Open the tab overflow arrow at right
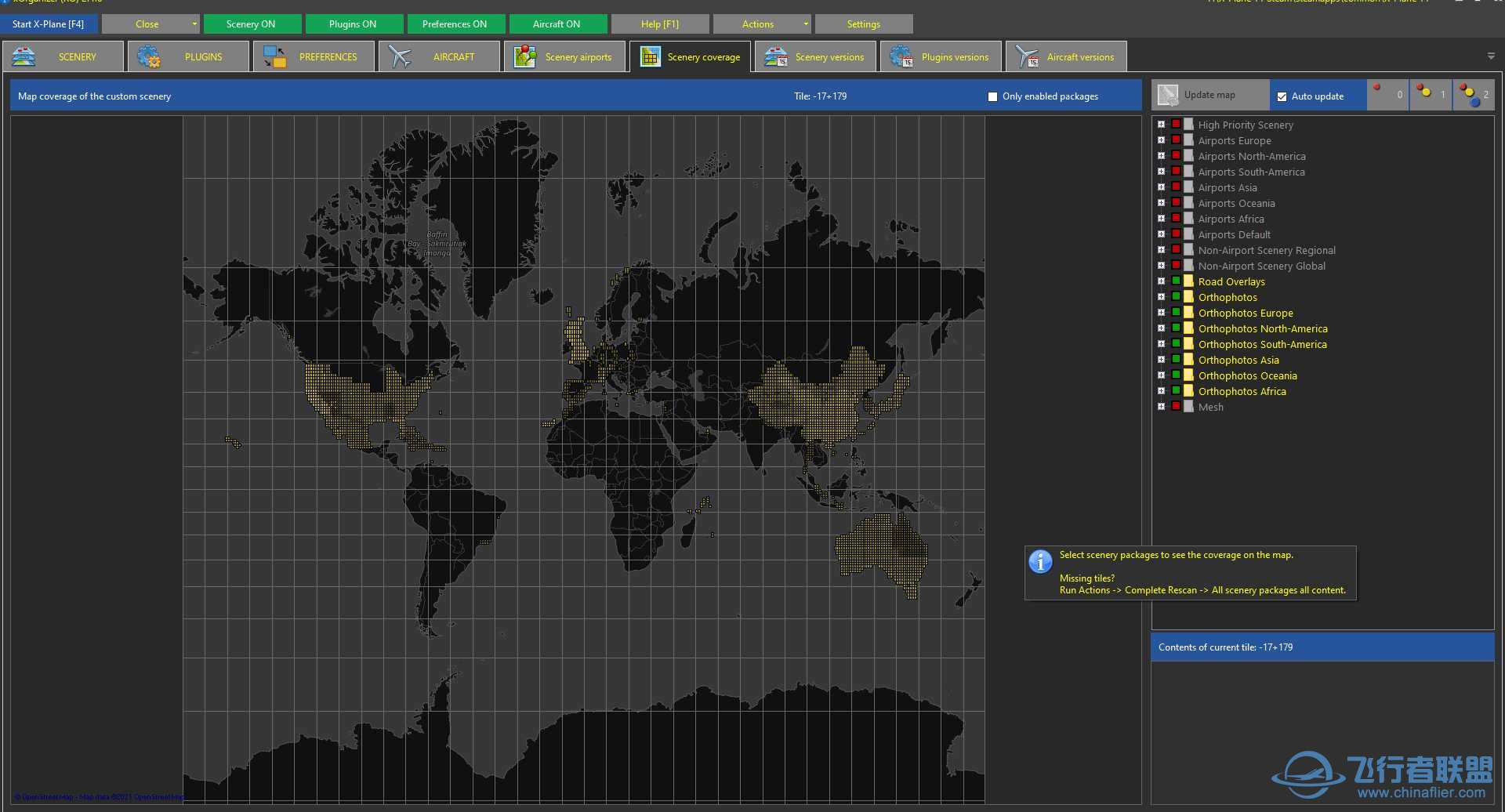The image size is (1505, 812). click(1491, 56)
